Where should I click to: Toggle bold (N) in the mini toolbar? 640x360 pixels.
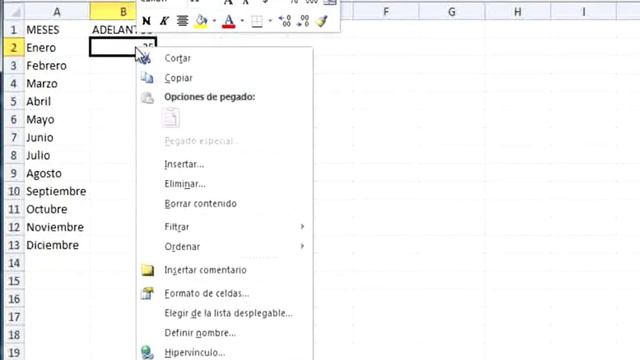click(147, 20)
